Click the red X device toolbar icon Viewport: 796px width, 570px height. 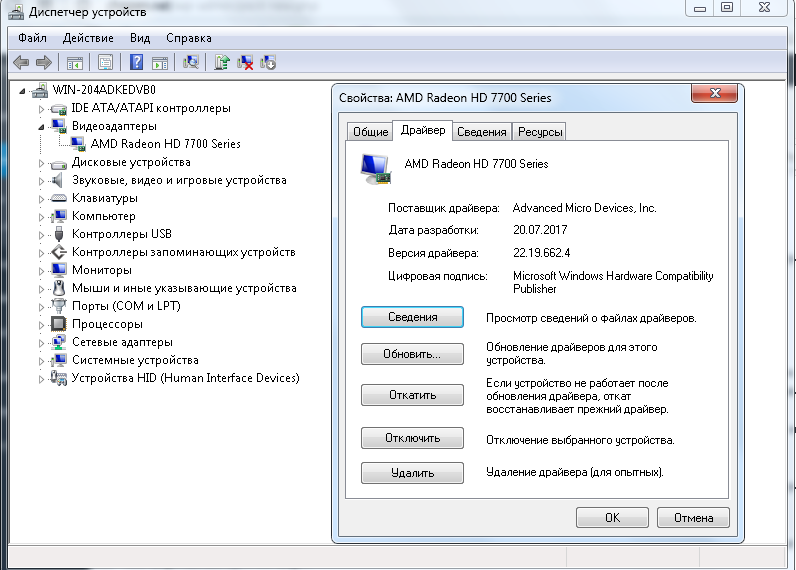[x=245, y=62]
